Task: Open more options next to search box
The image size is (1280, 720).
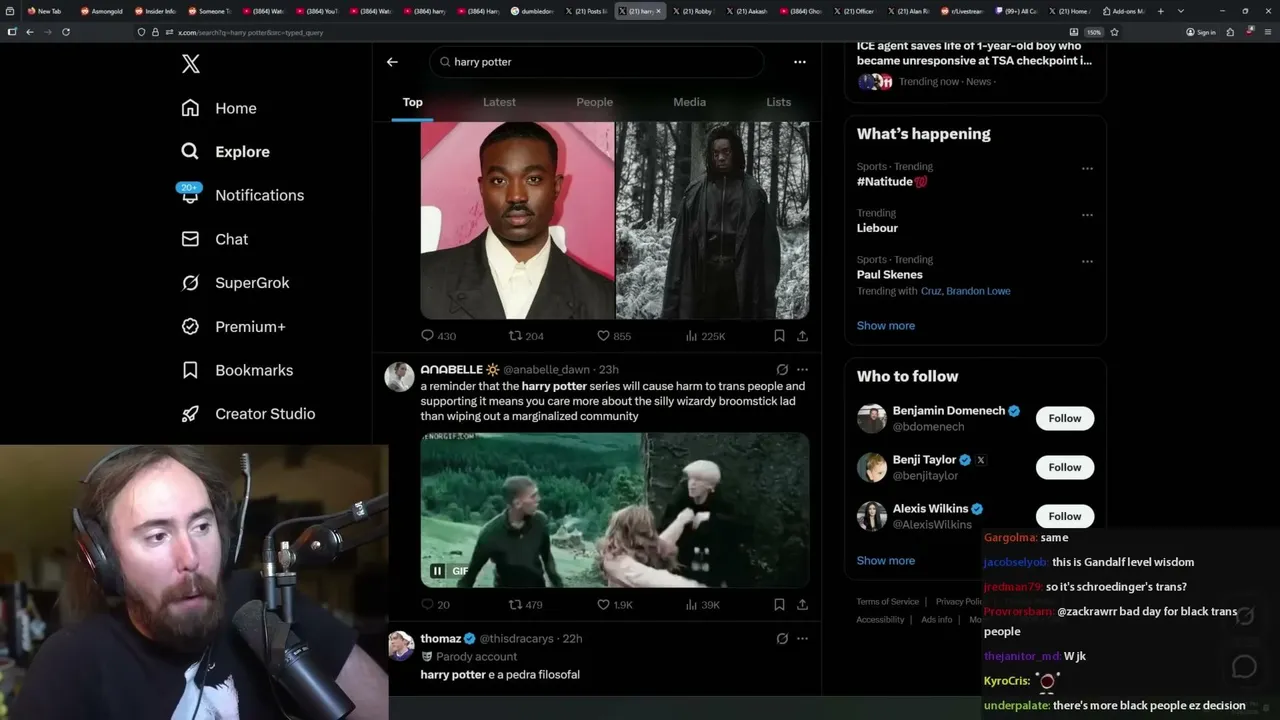Action: (799, 62)
